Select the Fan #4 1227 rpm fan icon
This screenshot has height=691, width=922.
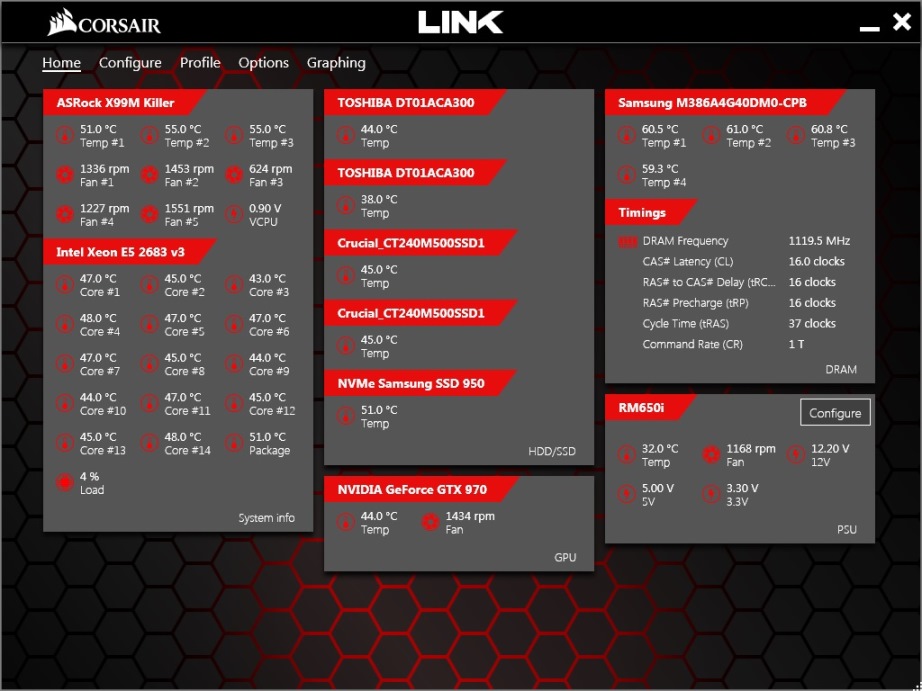65,215
